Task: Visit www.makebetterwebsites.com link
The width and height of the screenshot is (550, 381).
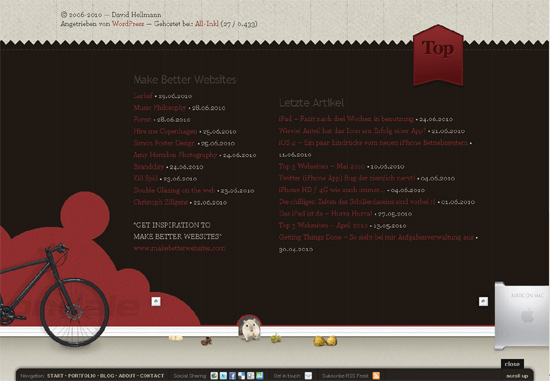Action: (179, 248)
